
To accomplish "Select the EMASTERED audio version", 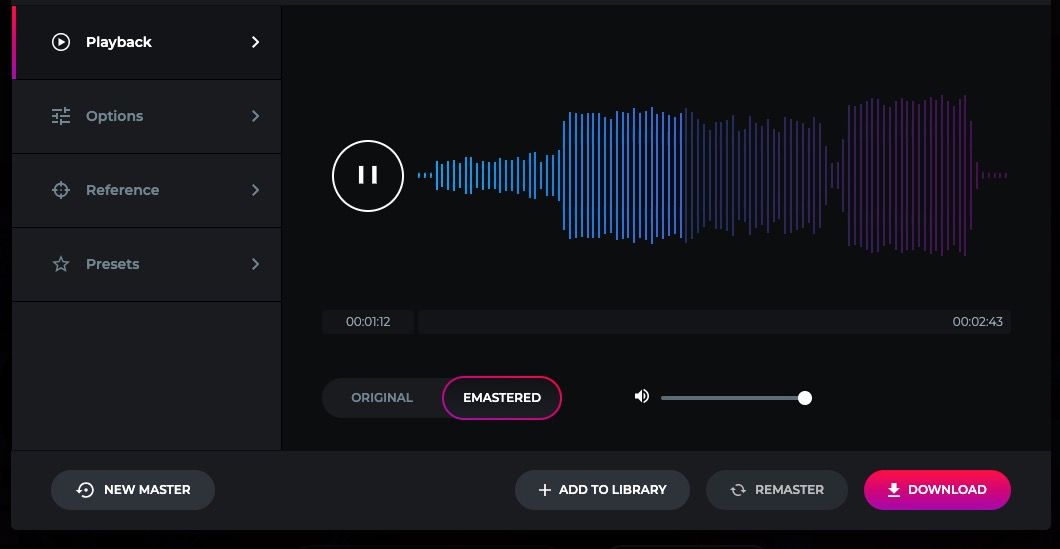I will 502,398.
